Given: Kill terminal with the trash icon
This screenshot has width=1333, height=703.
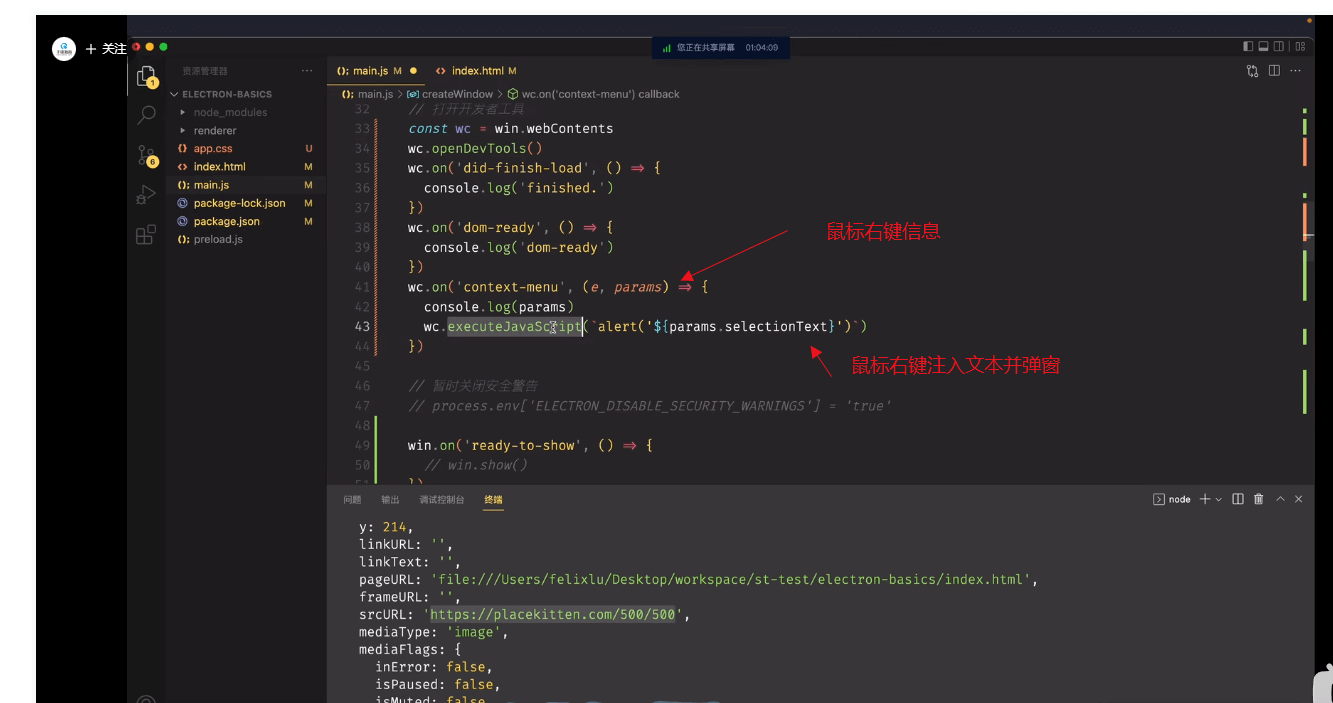Looking at the screenshot, I should (1259, 499).
